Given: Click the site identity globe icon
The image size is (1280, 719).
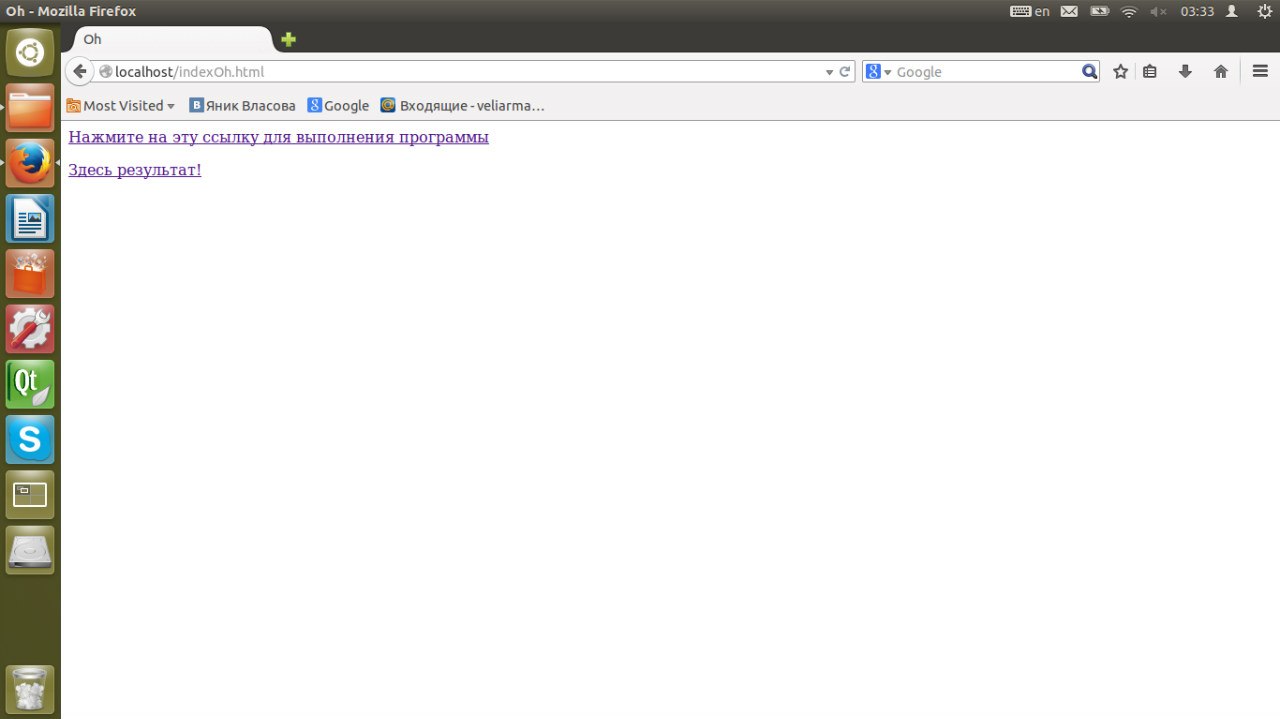Looking at the screenshot, I should (105, 72).
